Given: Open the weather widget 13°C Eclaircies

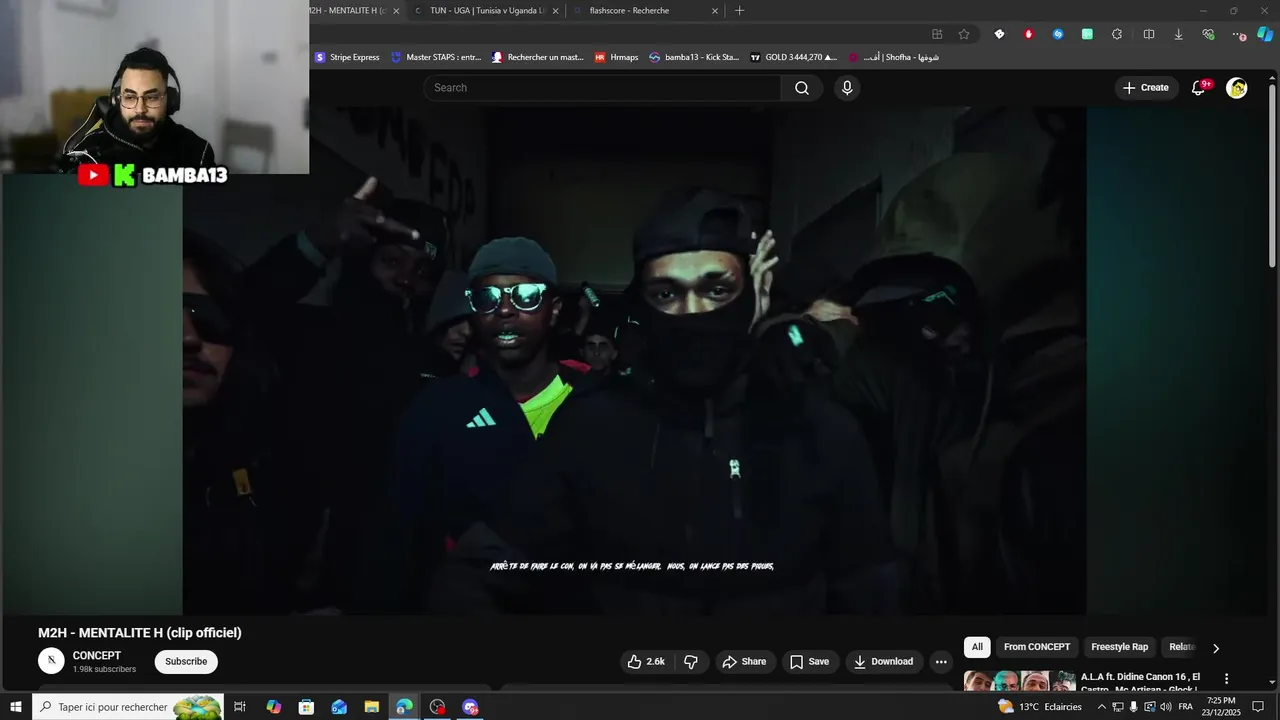Looking at the screenshot, I should coord(1040,707).
